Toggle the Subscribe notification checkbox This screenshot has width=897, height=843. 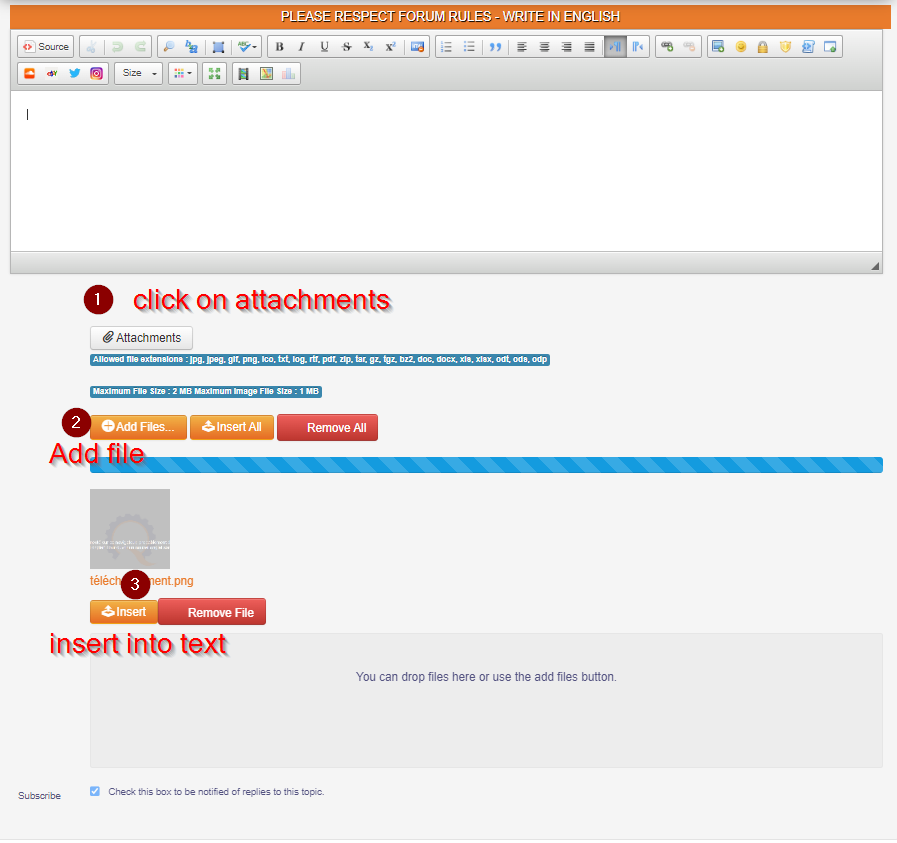click(x=95, y=792)
